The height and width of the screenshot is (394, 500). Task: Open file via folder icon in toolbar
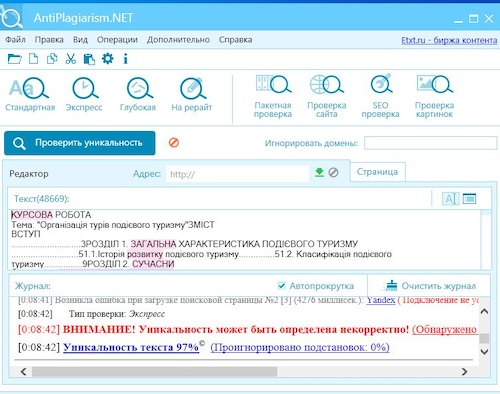tap(14, 59)
